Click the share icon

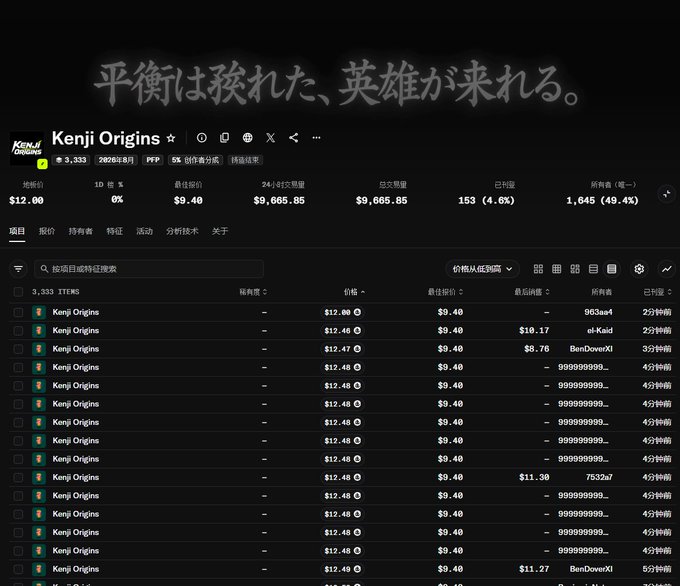point(294,138)
